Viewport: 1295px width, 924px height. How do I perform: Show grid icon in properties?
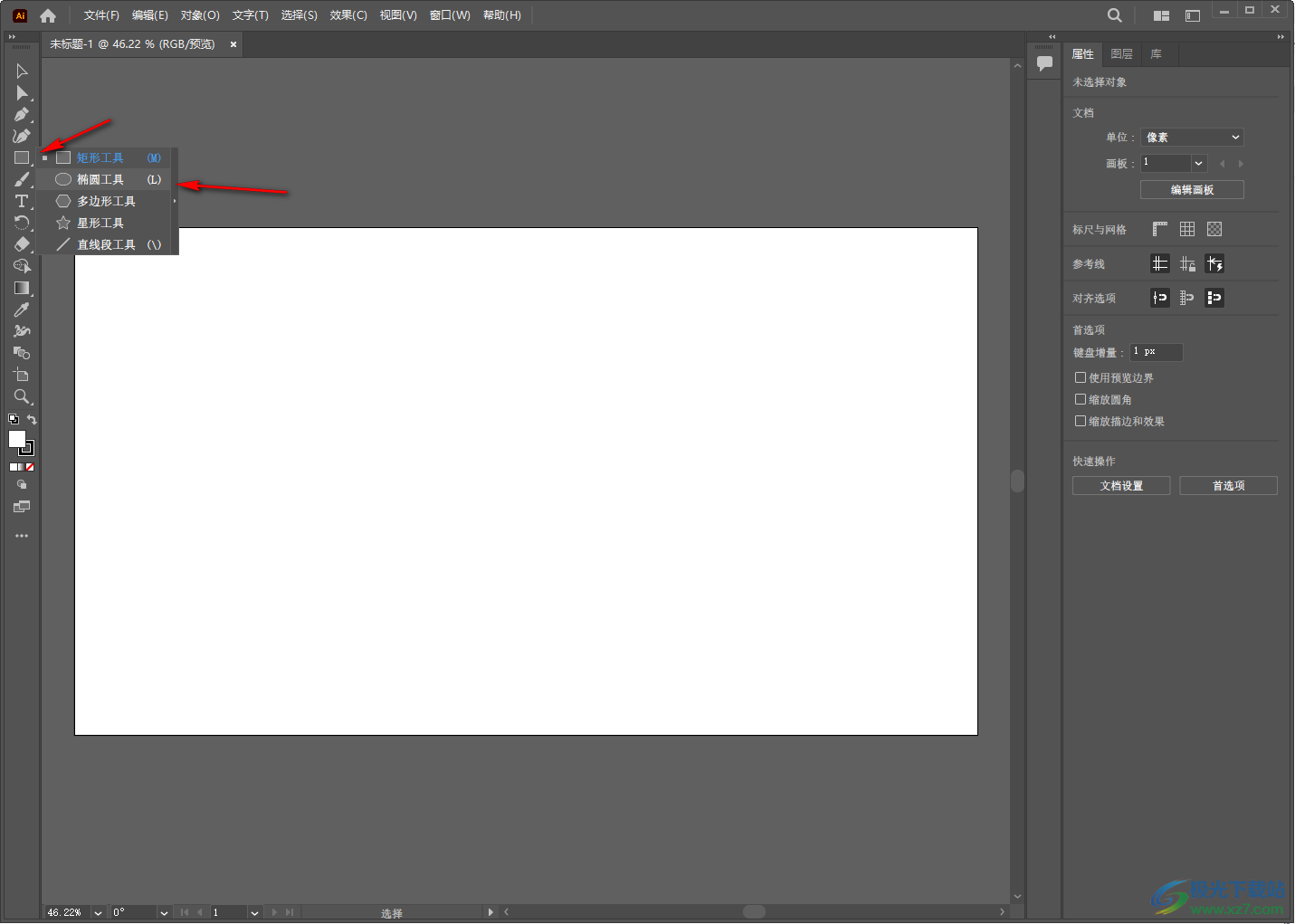click(1187, 229)
